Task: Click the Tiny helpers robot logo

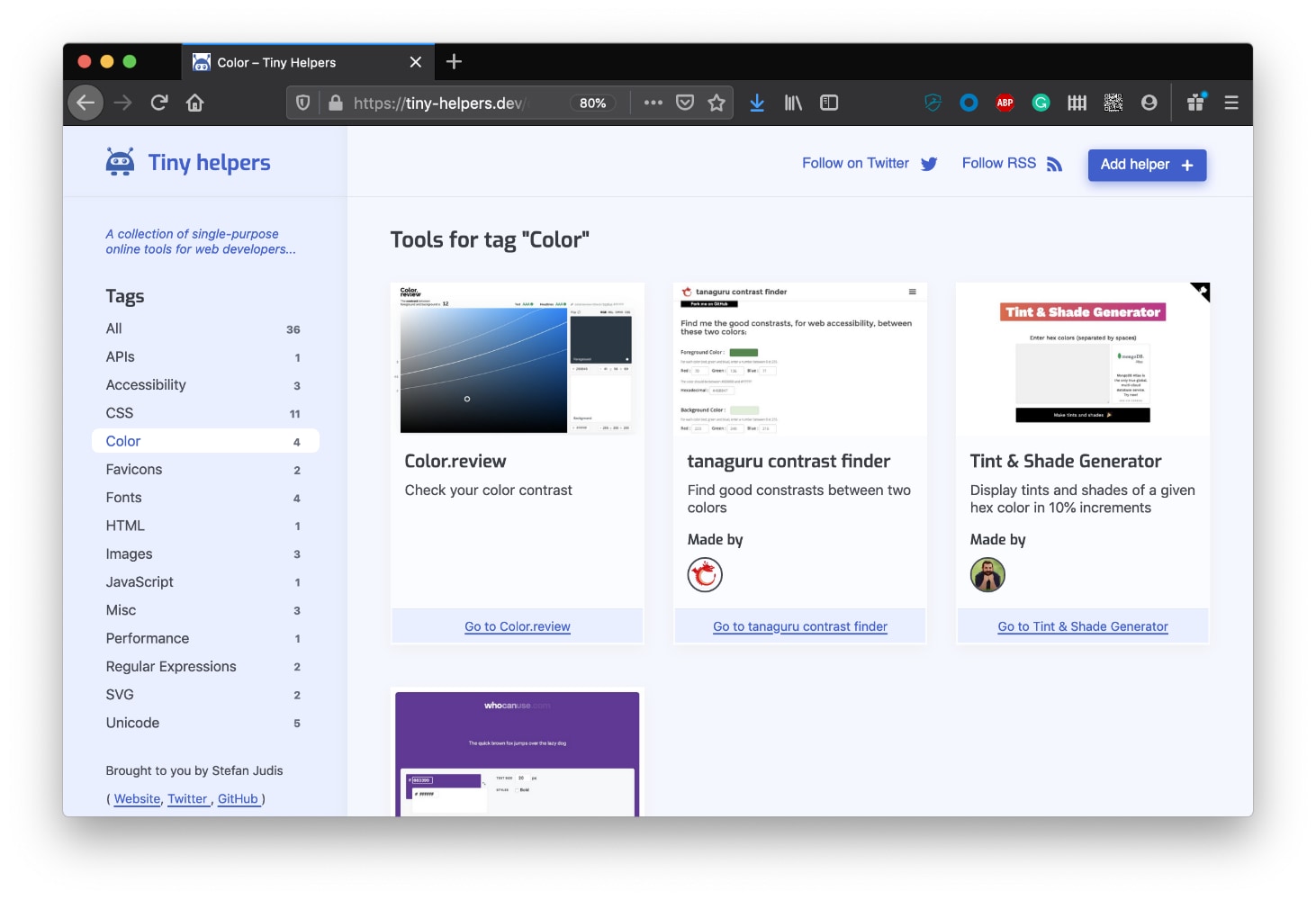Action: [x=120, y=161]
